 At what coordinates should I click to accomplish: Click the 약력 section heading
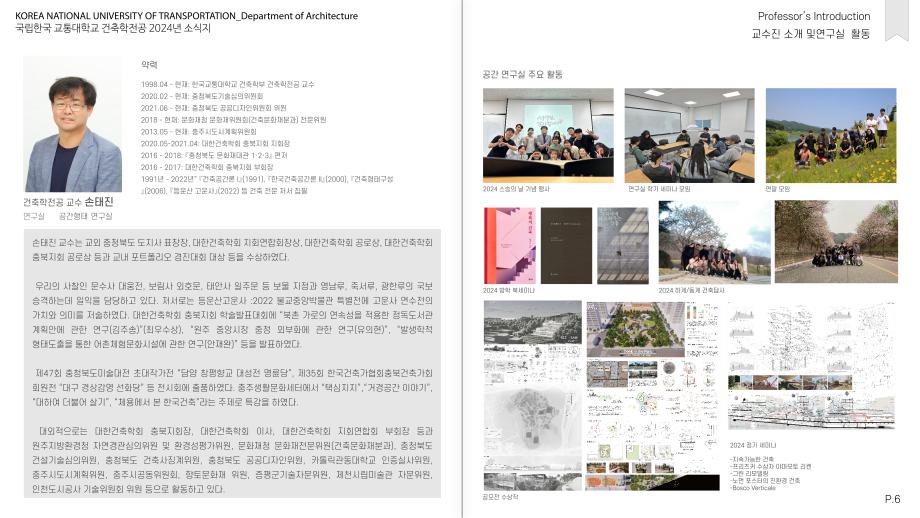pos(149,65)
